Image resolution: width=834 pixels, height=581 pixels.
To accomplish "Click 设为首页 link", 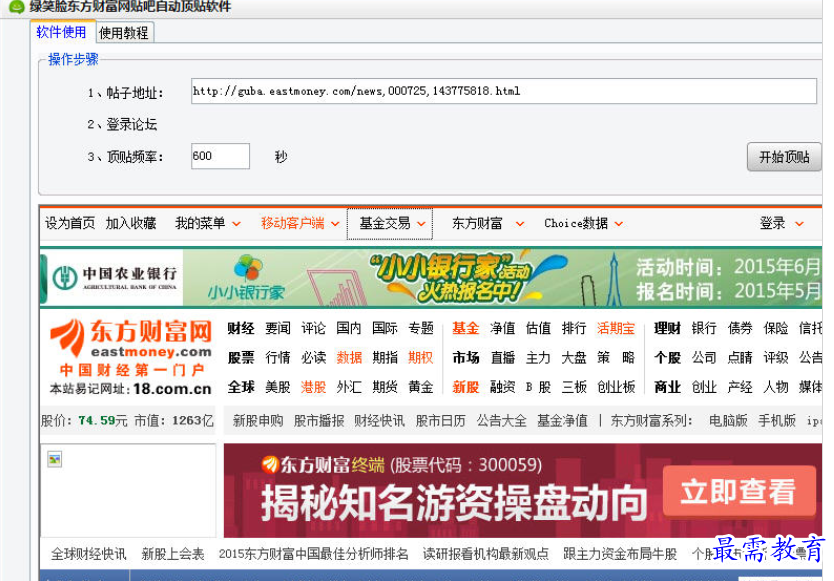I will (70, 223).
